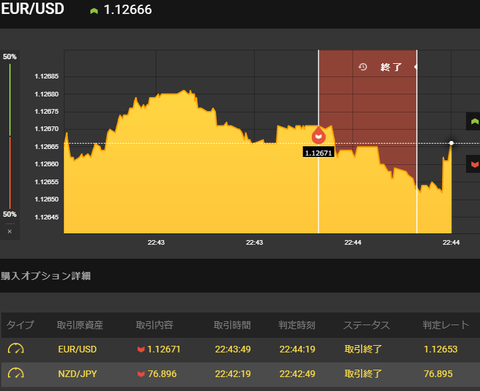
Task: Click the 取引時間 column header
Action: 232,325
